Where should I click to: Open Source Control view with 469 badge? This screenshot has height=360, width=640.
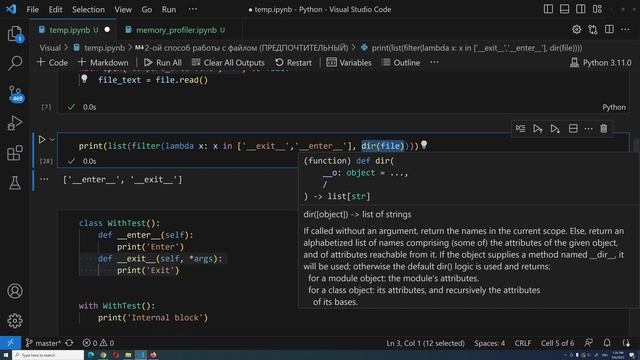click(16, 94)
